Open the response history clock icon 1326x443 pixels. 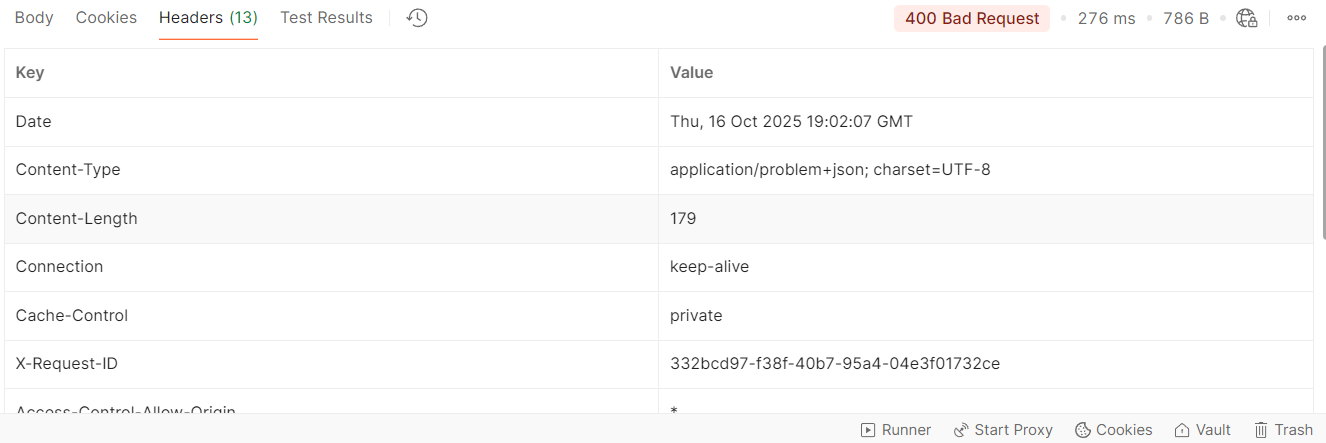tap(418, 18)
